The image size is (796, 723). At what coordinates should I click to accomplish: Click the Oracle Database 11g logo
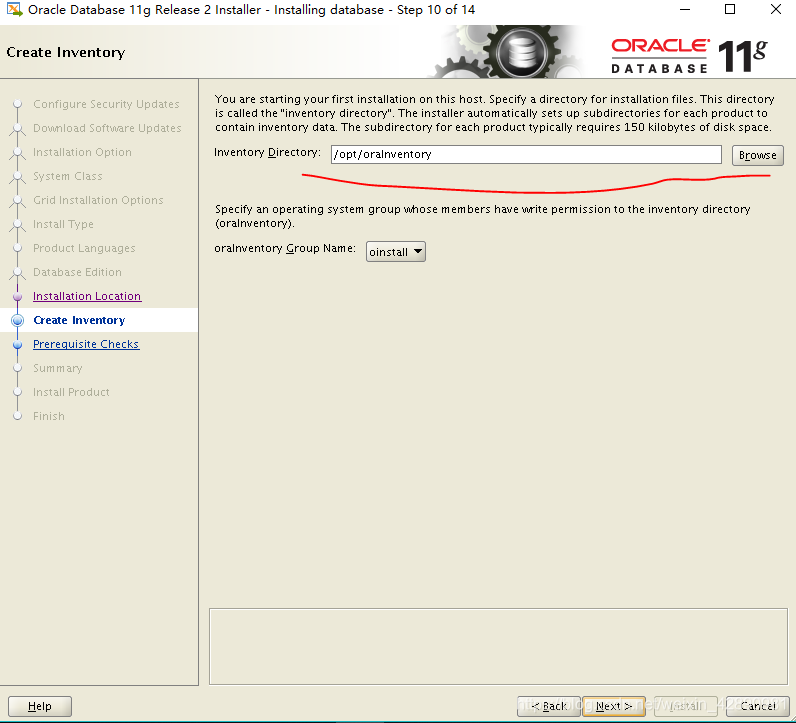pyautogui.click(x=689, y=55)
